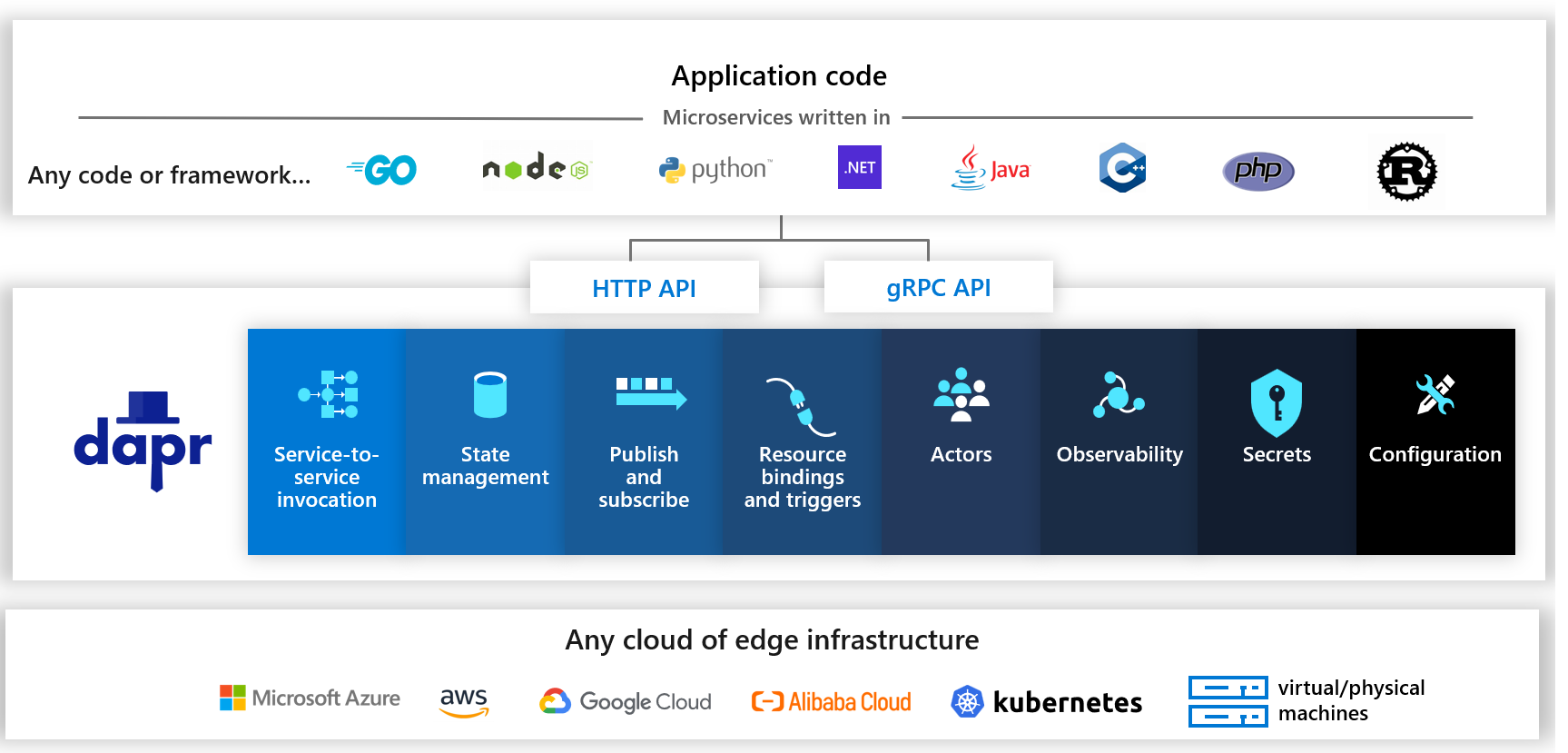Select 'Microservices written in' text

(776, 117)
